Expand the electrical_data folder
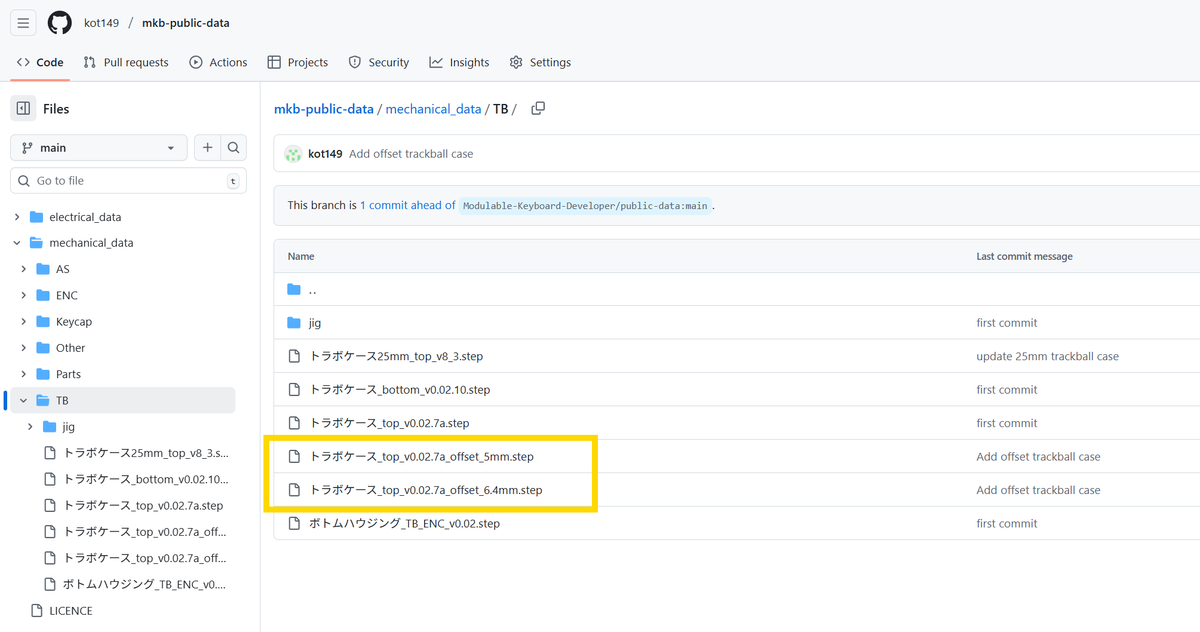 (x=17, y=217)
